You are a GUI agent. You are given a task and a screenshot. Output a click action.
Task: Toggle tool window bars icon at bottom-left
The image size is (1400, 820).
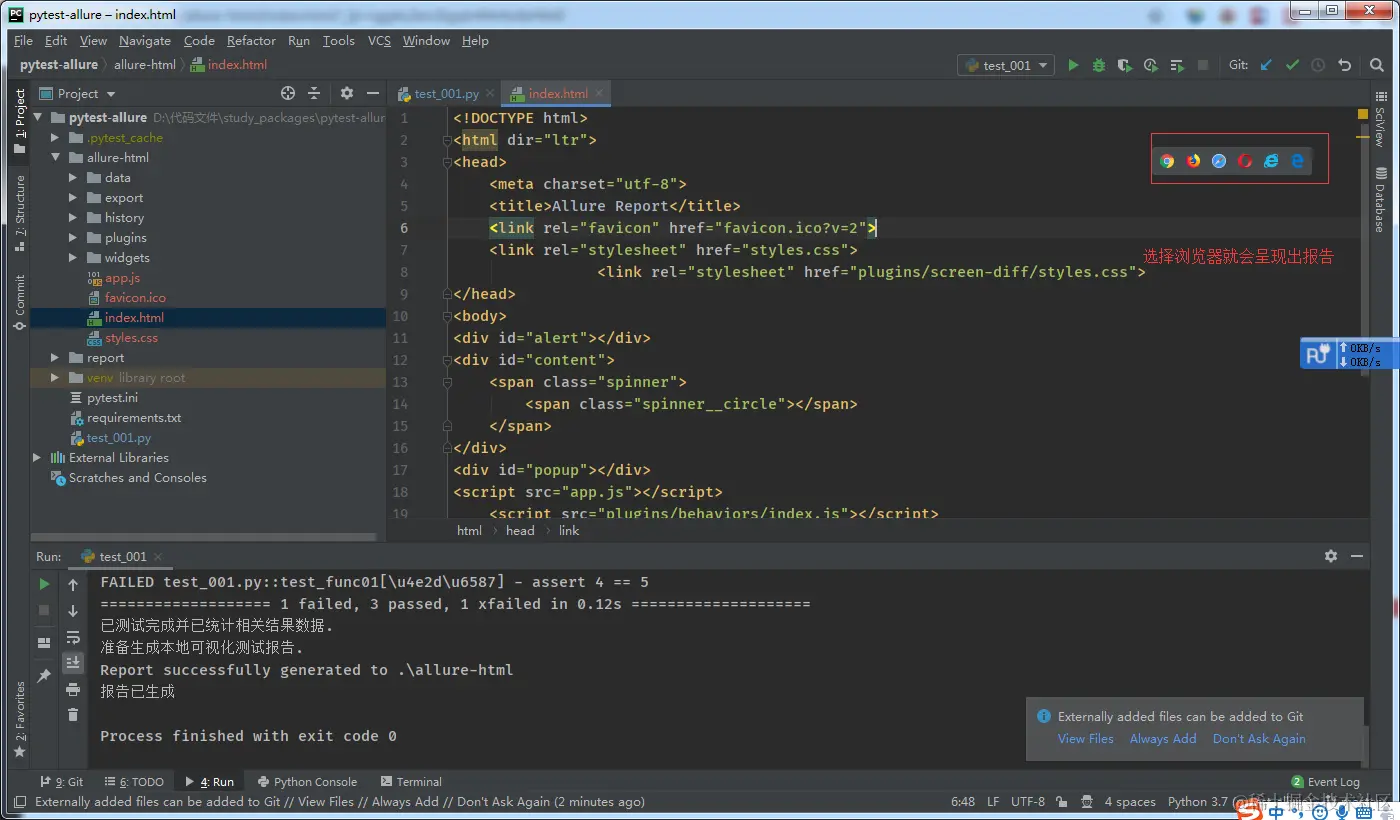pos(18,802)
